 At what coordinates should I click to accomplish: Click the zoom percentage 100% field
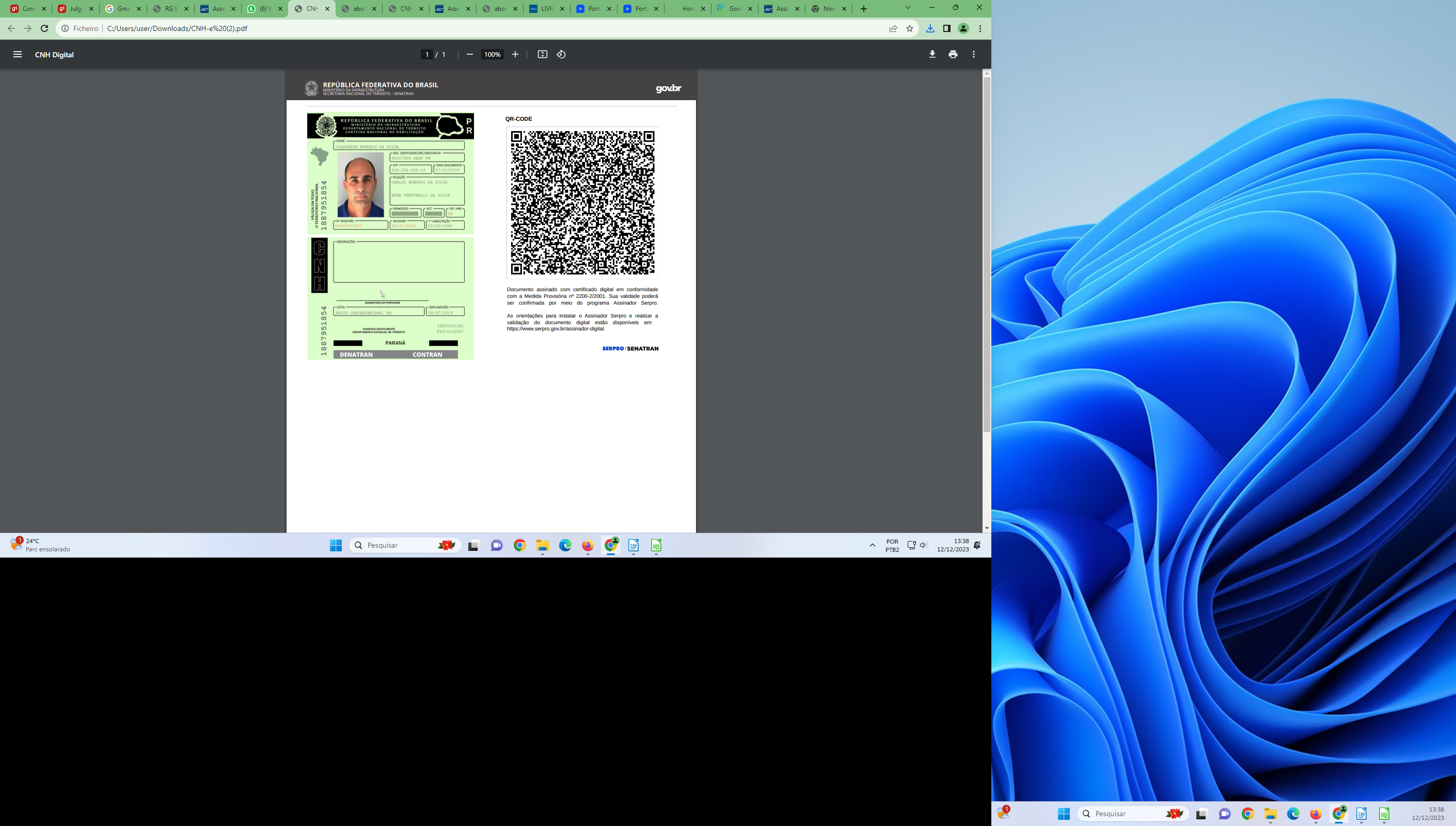coord(492,54)
